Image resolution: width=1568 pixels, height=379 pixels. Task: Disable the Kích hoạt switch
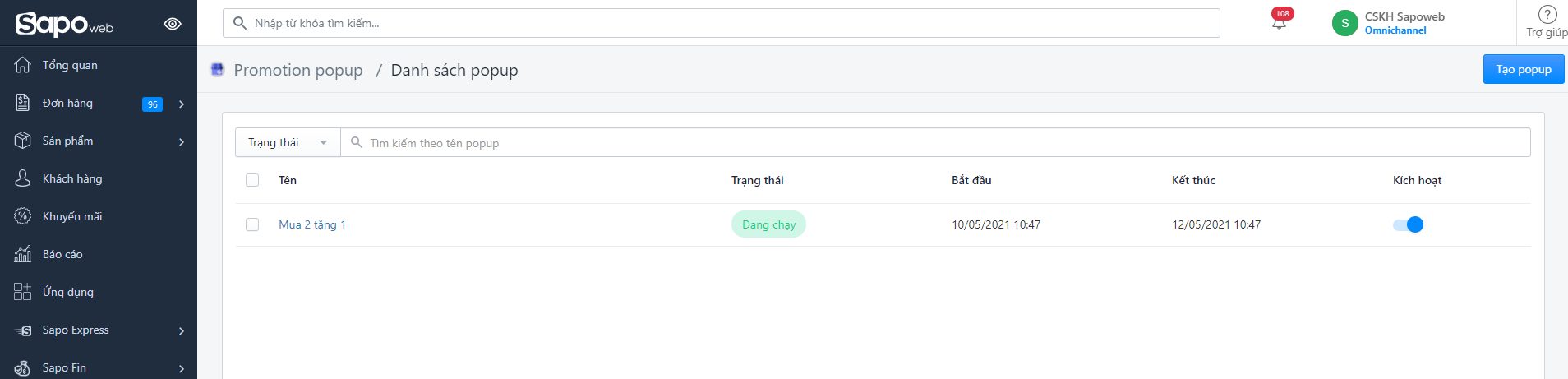[1408, 224]
